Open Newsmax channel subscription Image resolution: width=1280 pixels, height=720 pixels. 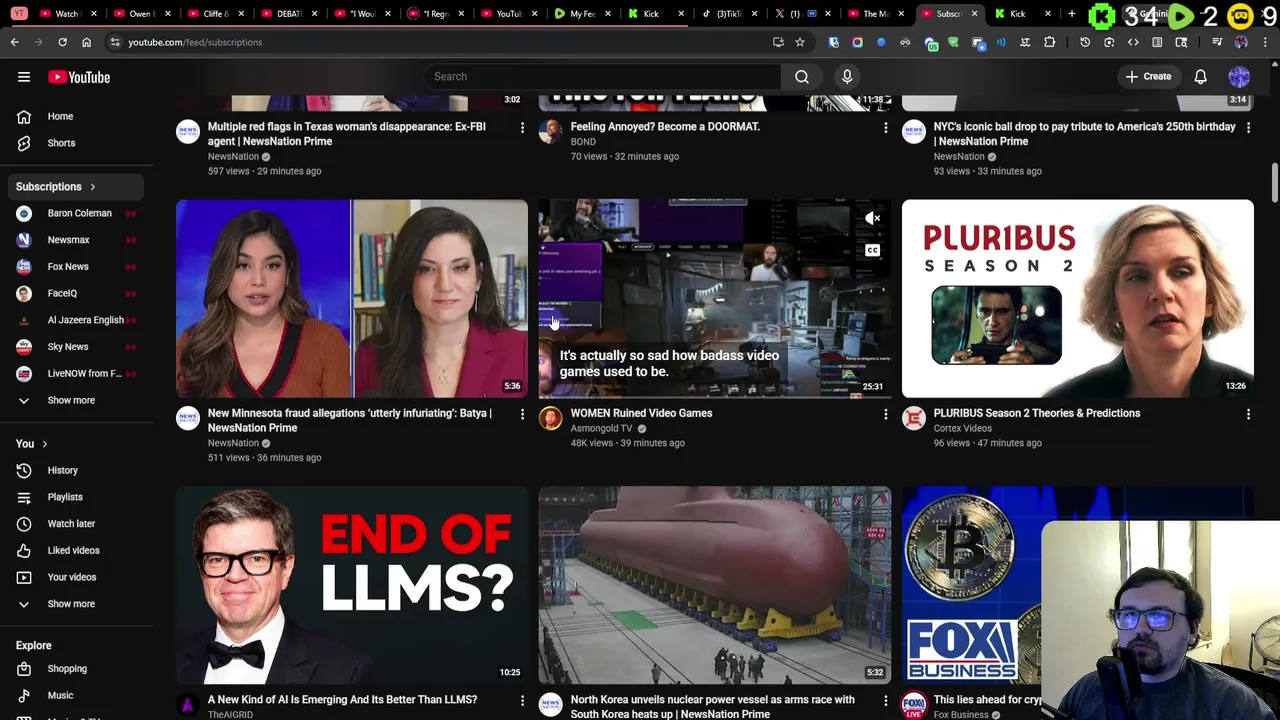coord(78,240)
